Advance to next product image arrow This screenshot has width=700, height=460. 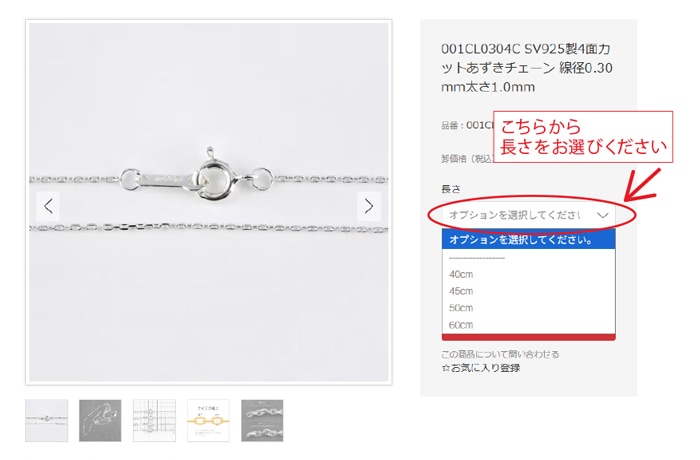pyautogui.click(x=369, y=206)
